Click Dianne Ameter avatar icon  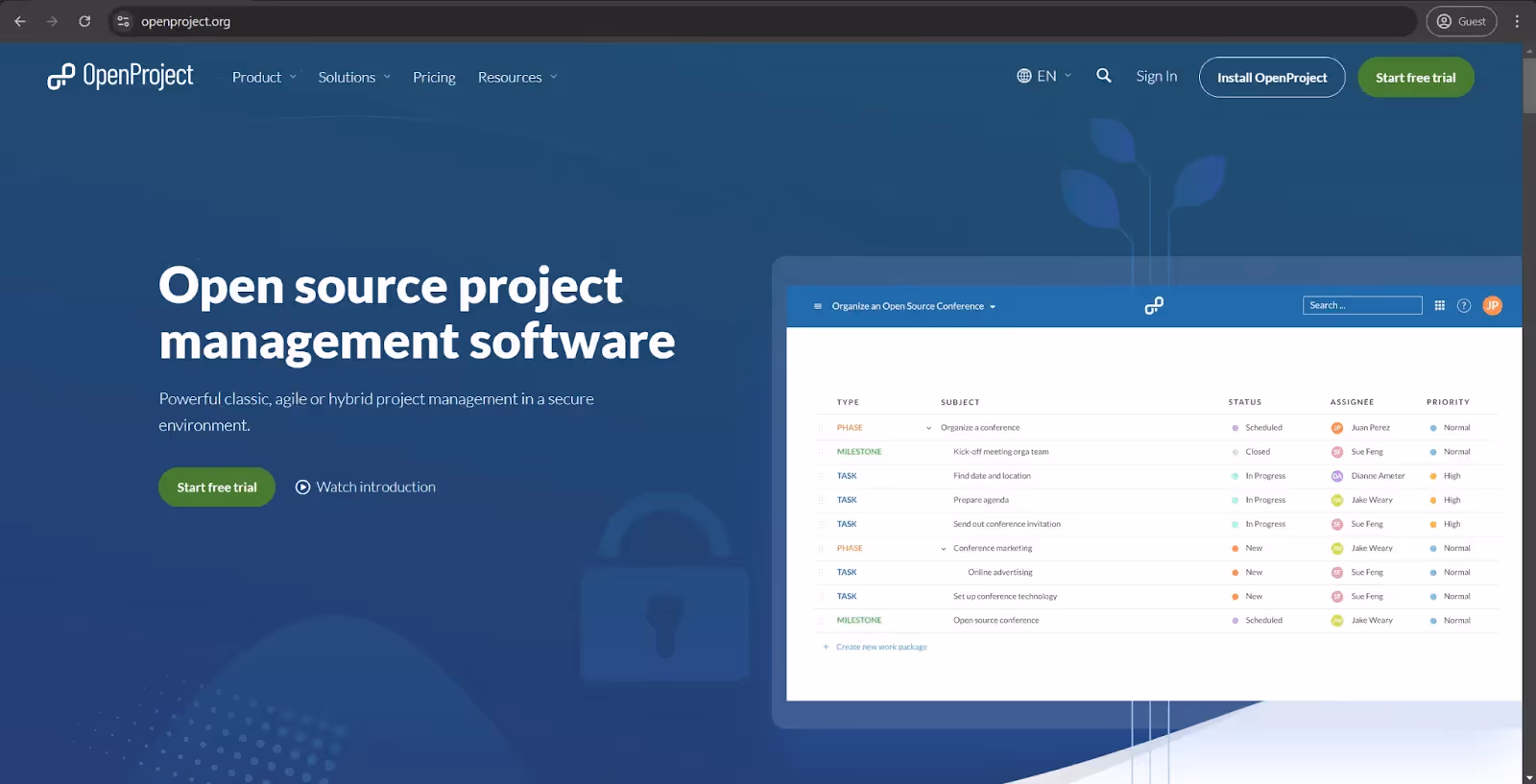pos(1337,476)
